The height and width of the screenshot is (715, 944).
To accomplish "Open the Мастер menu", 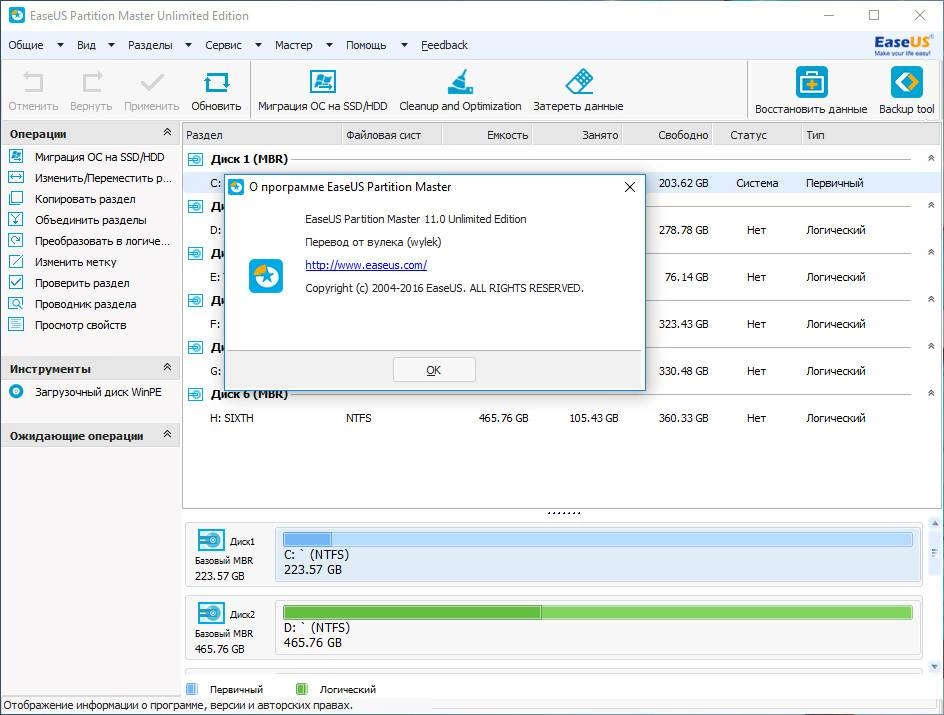I will tap(294, 45).
